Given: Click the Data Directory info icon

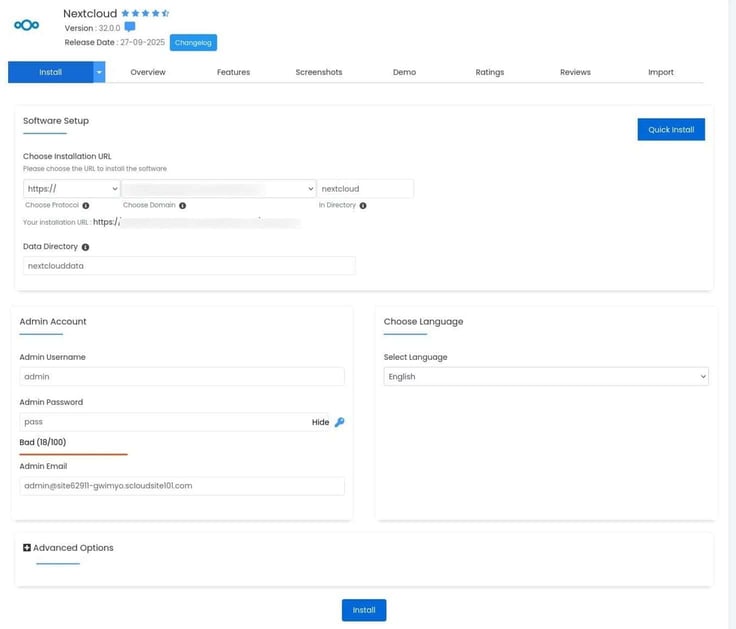Looking at the screenshot, I should 85,247.
